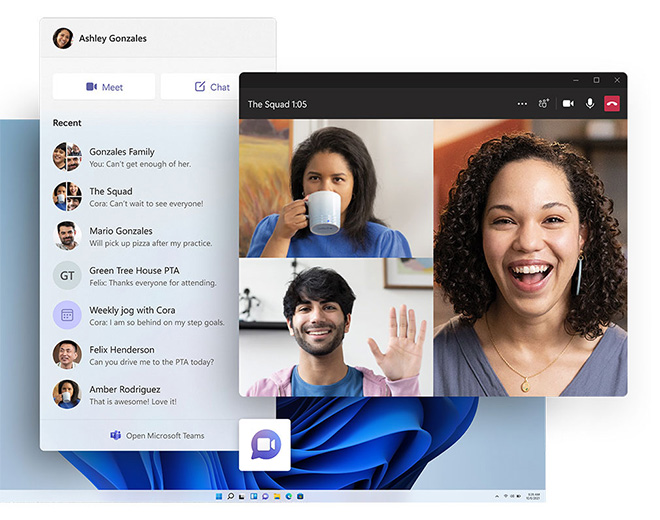Screen dimensions: 660x520
Task: Click the large Teams Chat icon tile
Action: click(265, 445)
